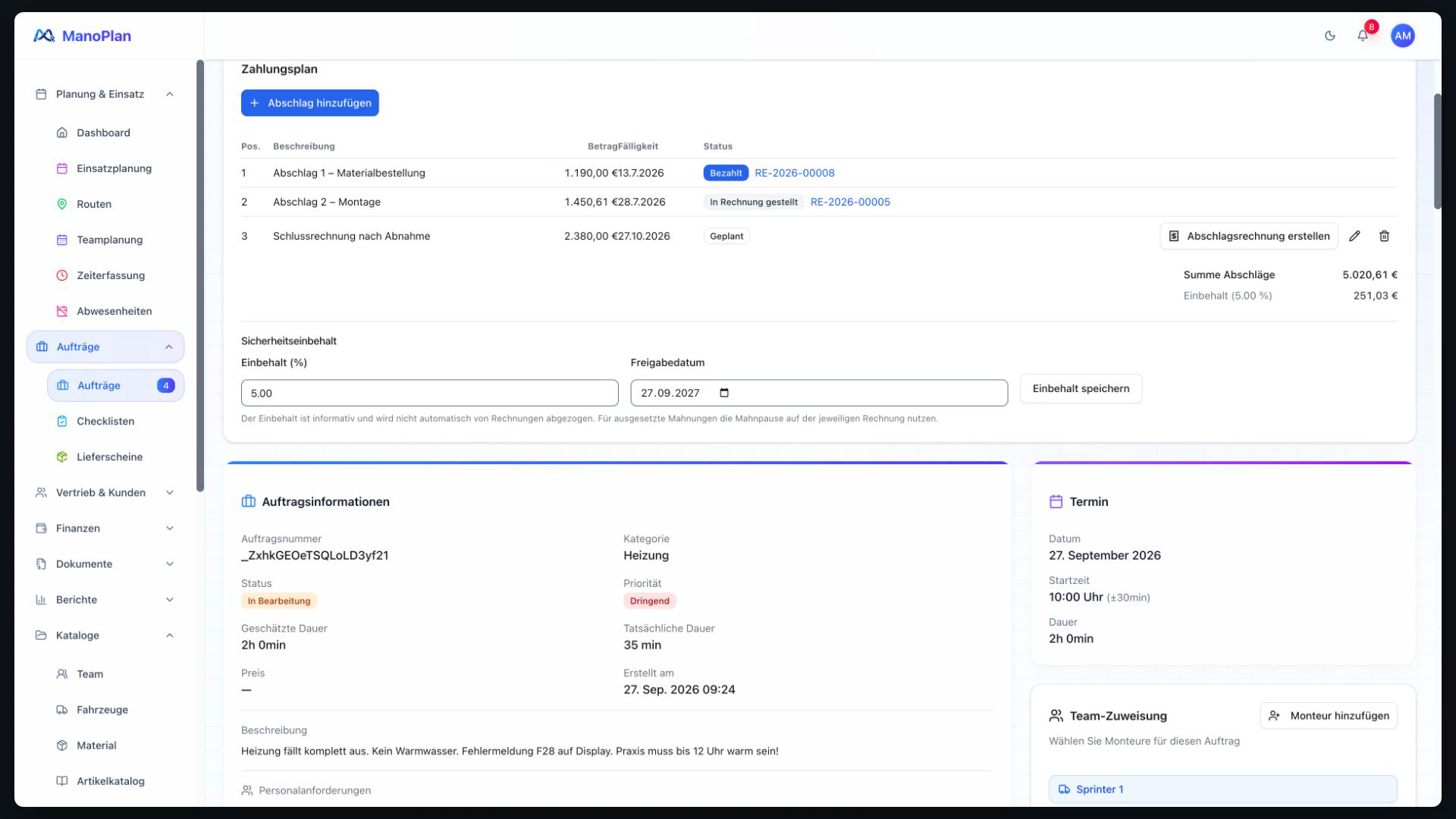The width and height of the screenshot is (1456, 819).
Task: Expand Berichte section
Action: point(105,599)
